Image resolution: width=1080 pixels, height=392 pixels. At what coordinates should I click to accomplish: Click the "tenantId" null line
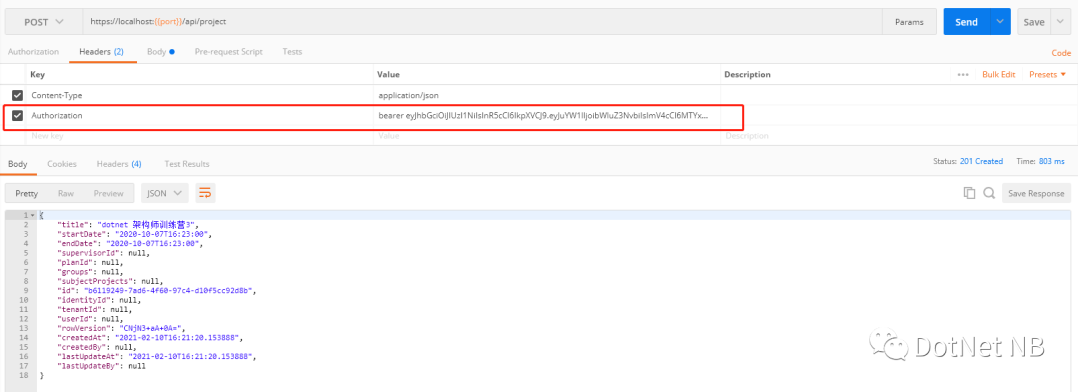93,309
